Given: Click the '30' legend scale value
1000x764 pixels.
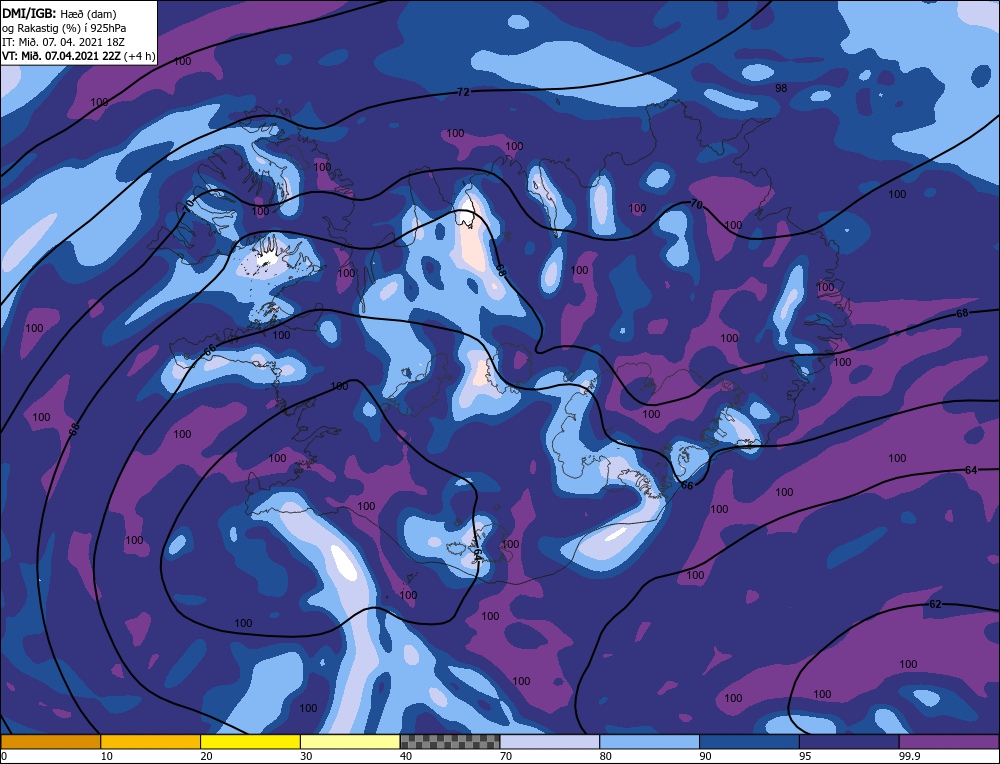Looking at the screenshot, I should tap(306, 756).
